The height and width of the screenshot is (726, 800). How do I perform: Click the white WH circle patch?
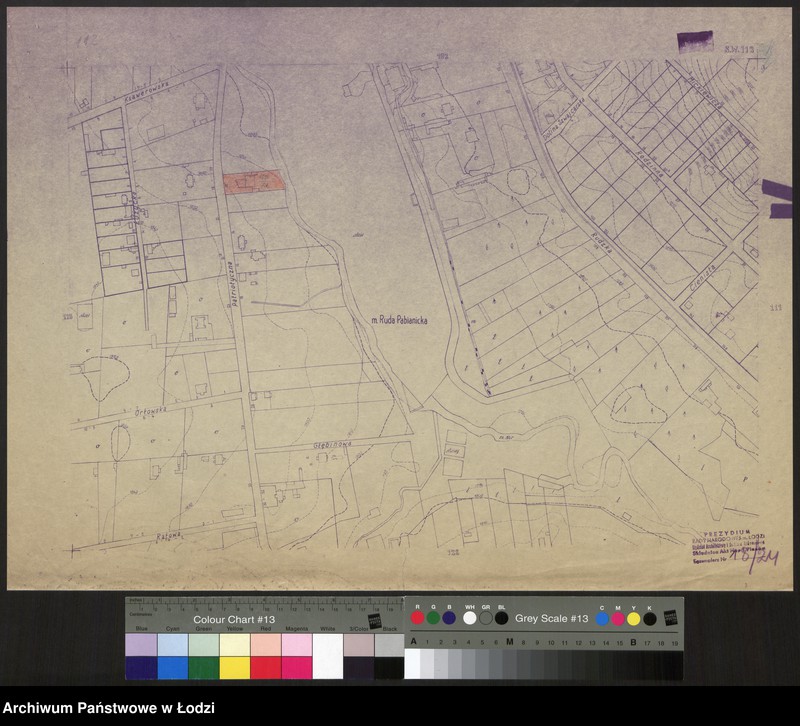coord(470,617)
